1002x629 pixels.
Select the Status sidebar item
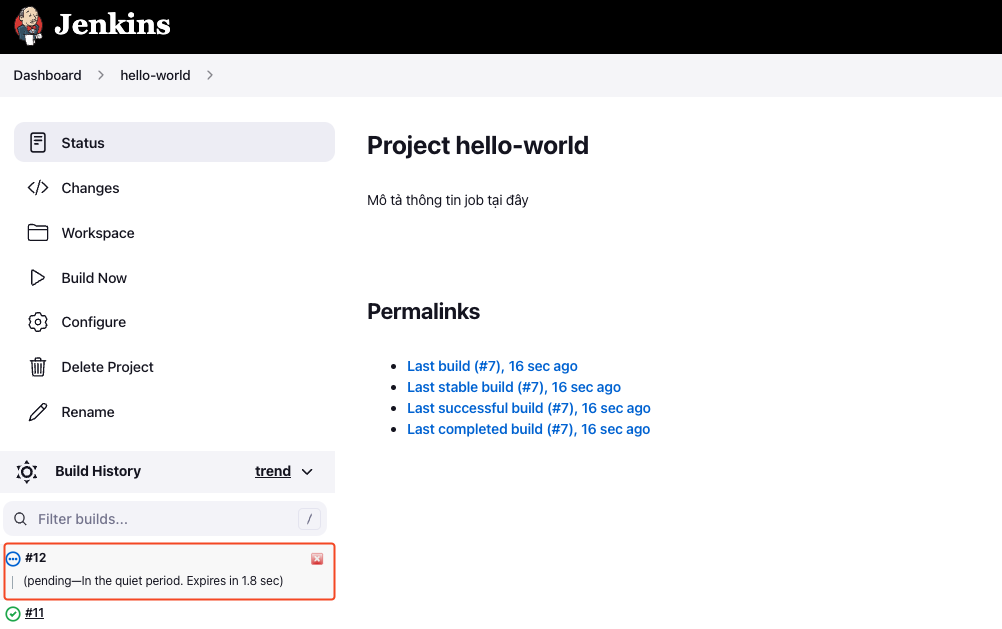coord(174,142)
